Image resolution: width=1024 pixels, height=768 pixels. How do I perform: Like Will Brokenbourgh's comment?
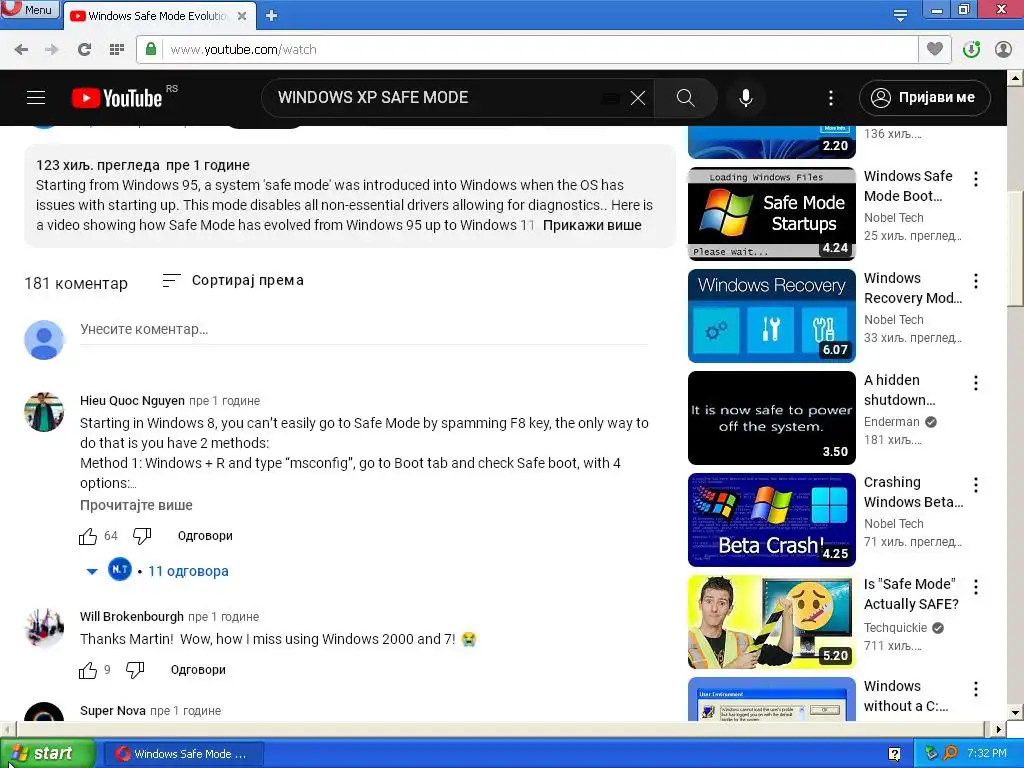pos(88,670)
